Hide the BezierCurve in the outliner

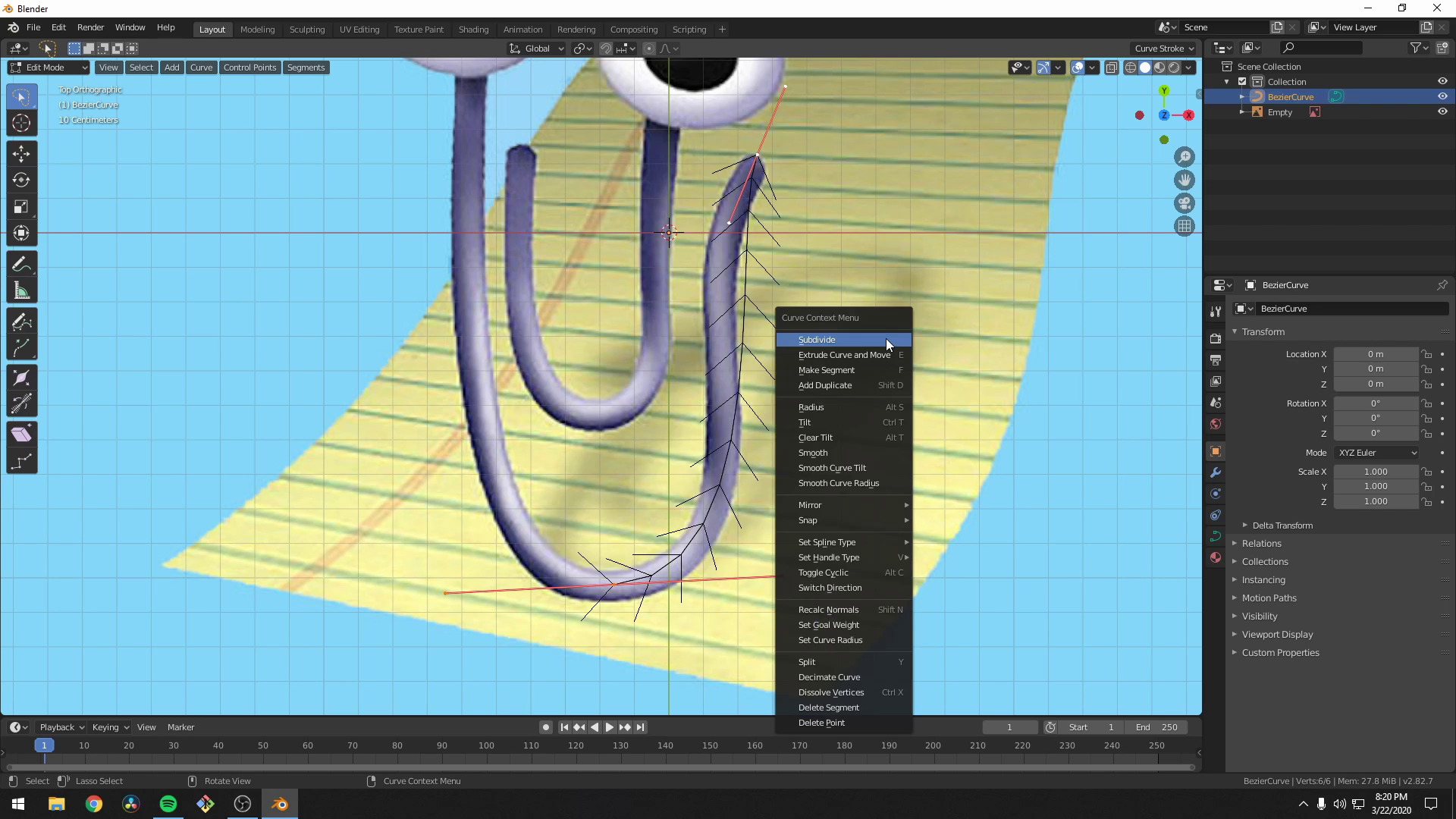tap(1443, 96)
